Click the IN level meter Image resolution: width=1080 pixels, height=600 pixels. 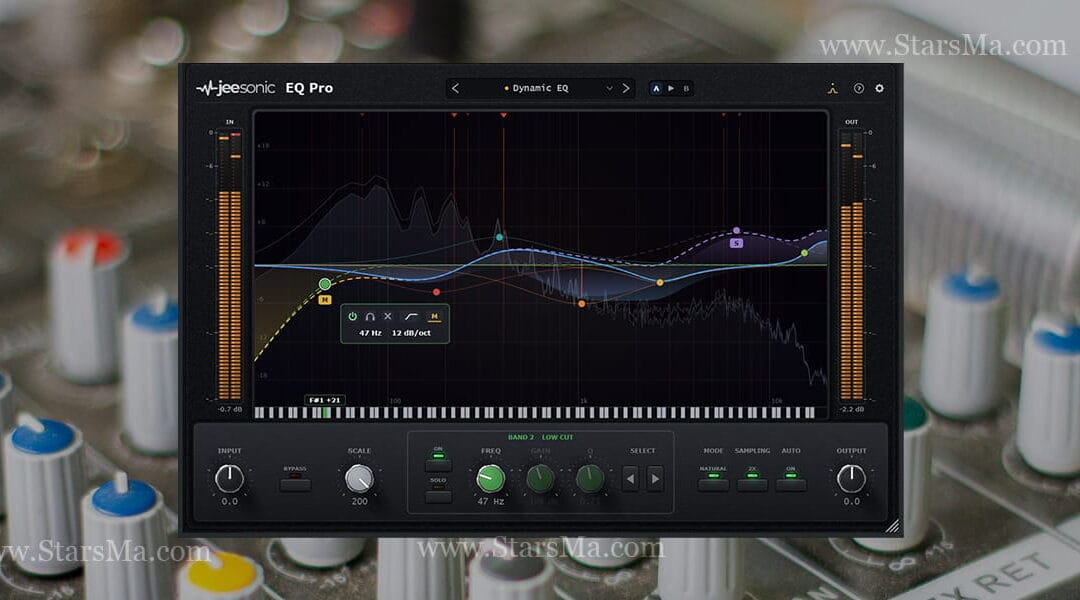[230, 265]
